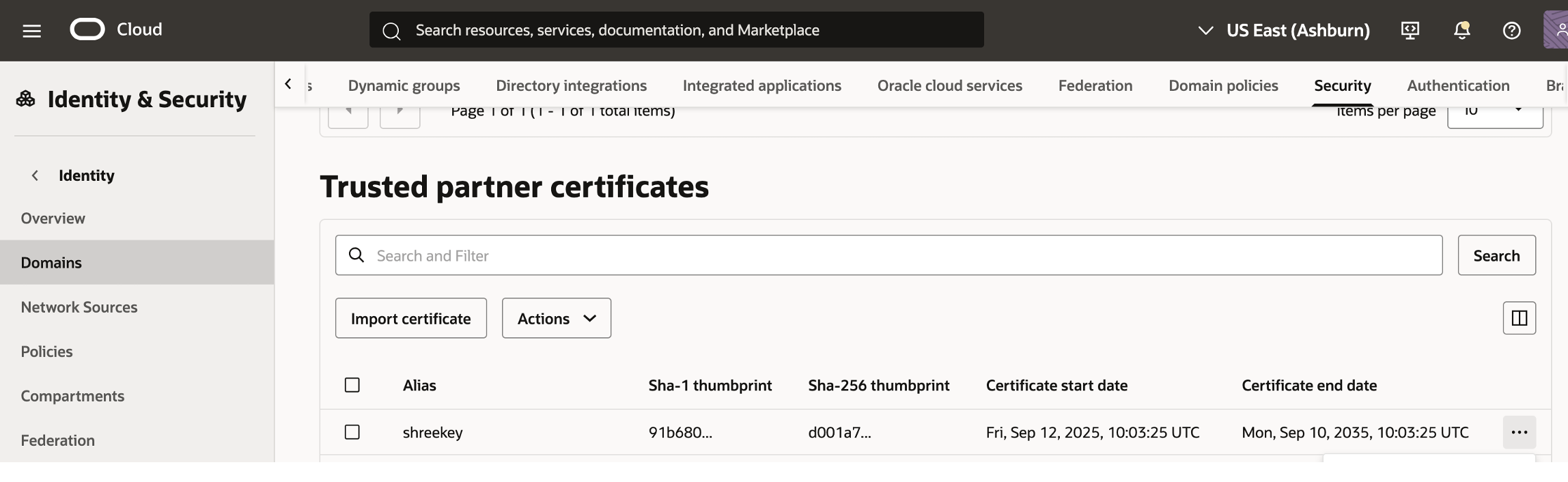Open the hamburger navigation menu
Viewport: 1568px width, 482px height.
(x=31, y=31)
